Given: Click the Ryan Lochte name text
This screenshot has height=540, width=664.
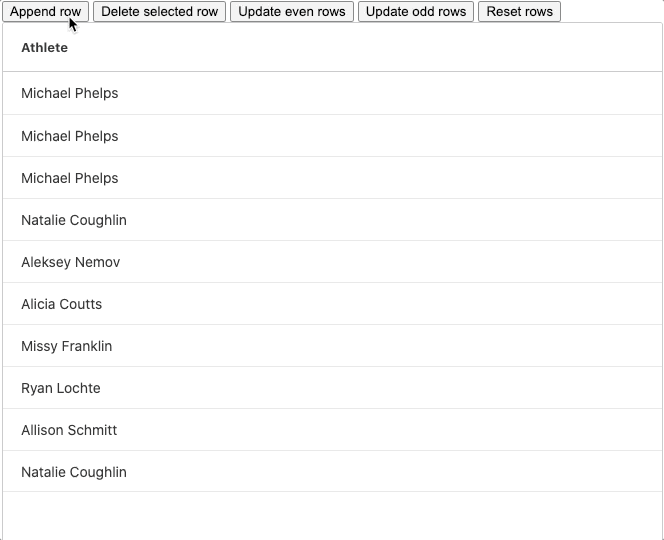Looking at the screenshot, I should point(61,388).
